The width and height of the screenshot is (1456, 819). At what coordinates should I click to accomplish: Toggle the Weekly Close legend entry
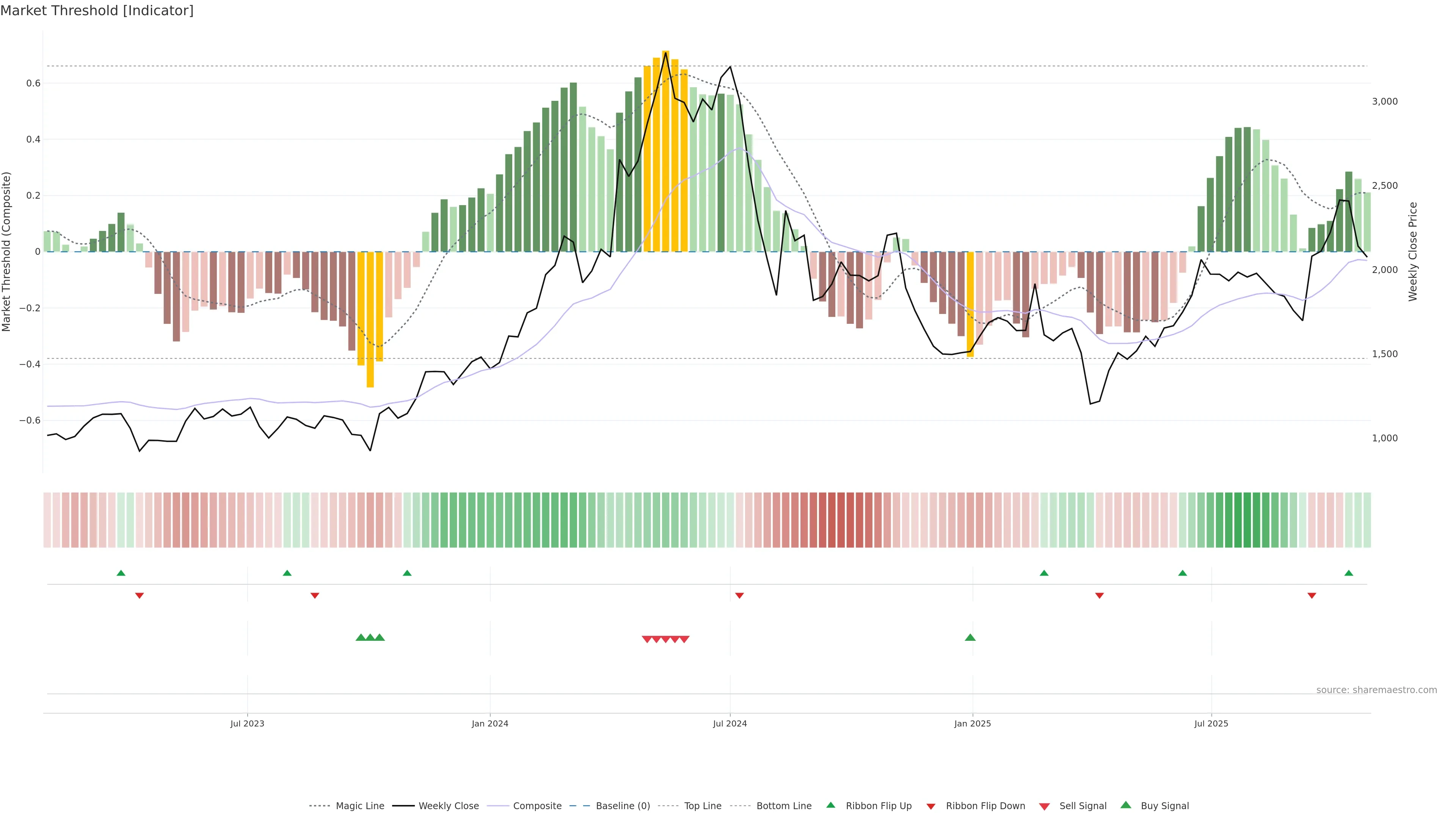448,805
